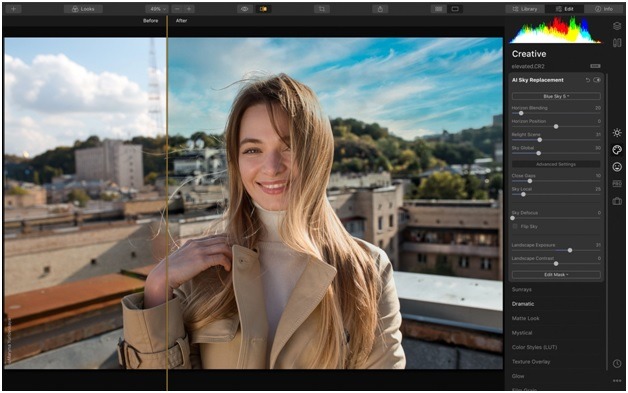Select the Pro tools icon
Viewport: 628px width, 393px height.
click(617, 184)
